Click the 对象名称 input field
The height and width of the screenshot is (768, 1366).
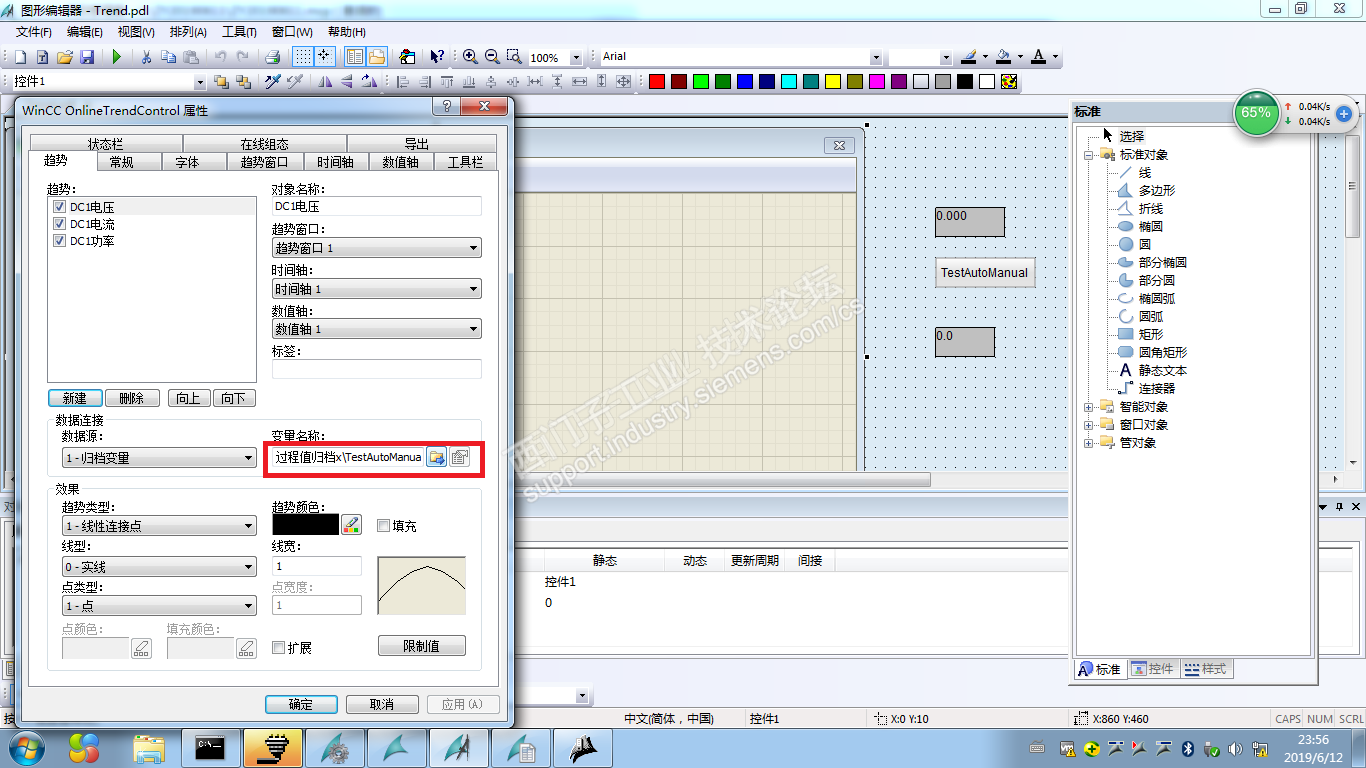(376, 207)
